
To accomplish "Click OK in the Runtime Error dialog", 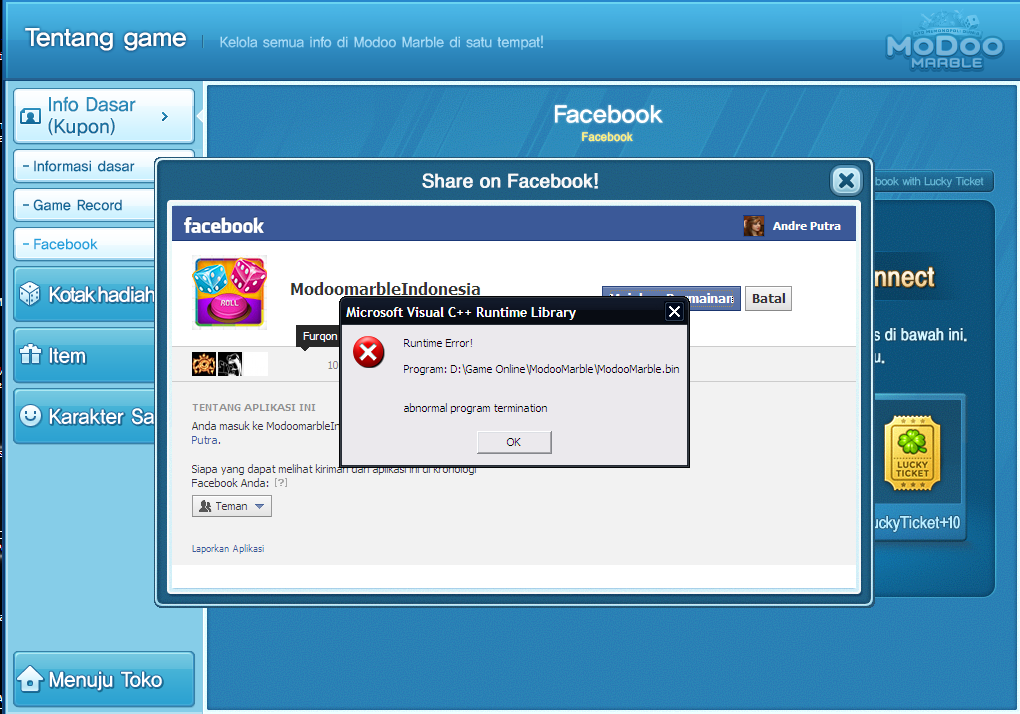I will click(514, 442).
